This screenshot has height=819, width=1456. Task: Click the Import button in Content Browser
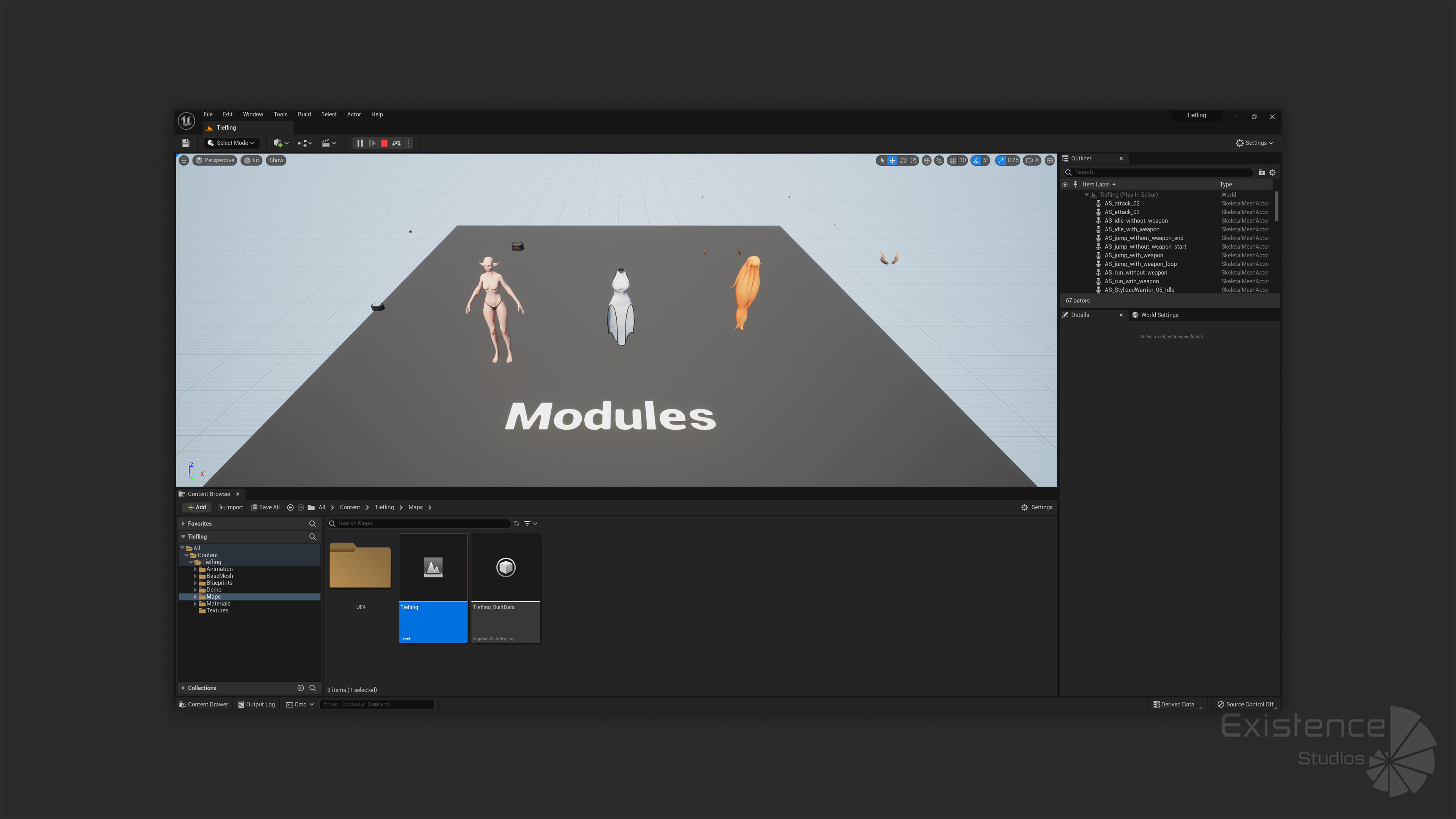[231, 507]
